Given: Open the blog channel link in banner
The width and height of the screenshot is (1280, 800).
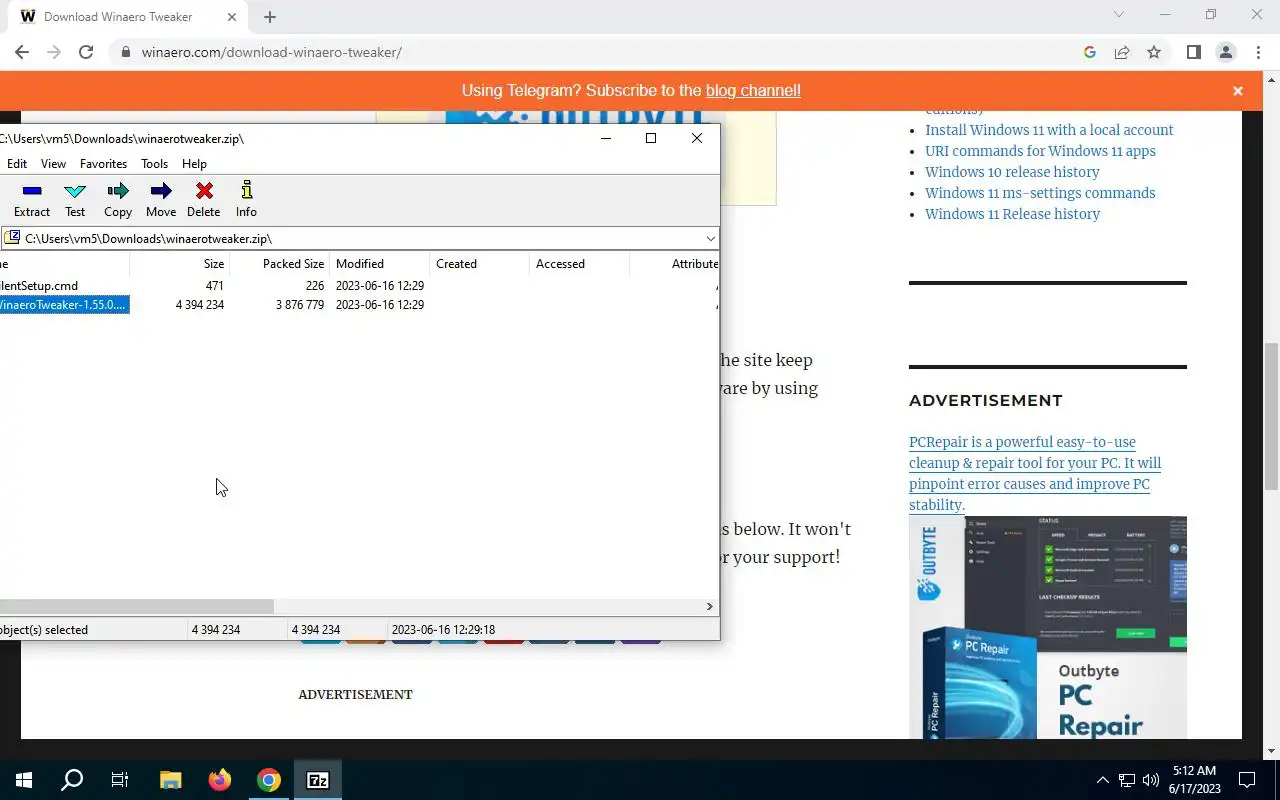Looking at the screenshot, I should pyautogui.click(x=753, y=90).
